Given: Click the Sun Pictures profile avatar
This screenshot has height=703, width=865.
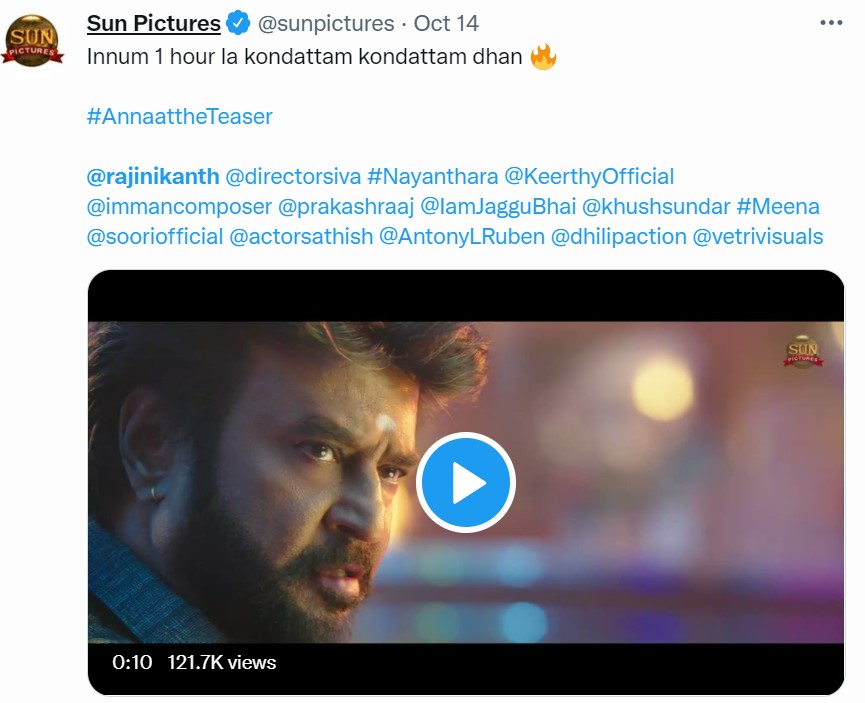Looking at the screenshot, I should pos(32,41).
